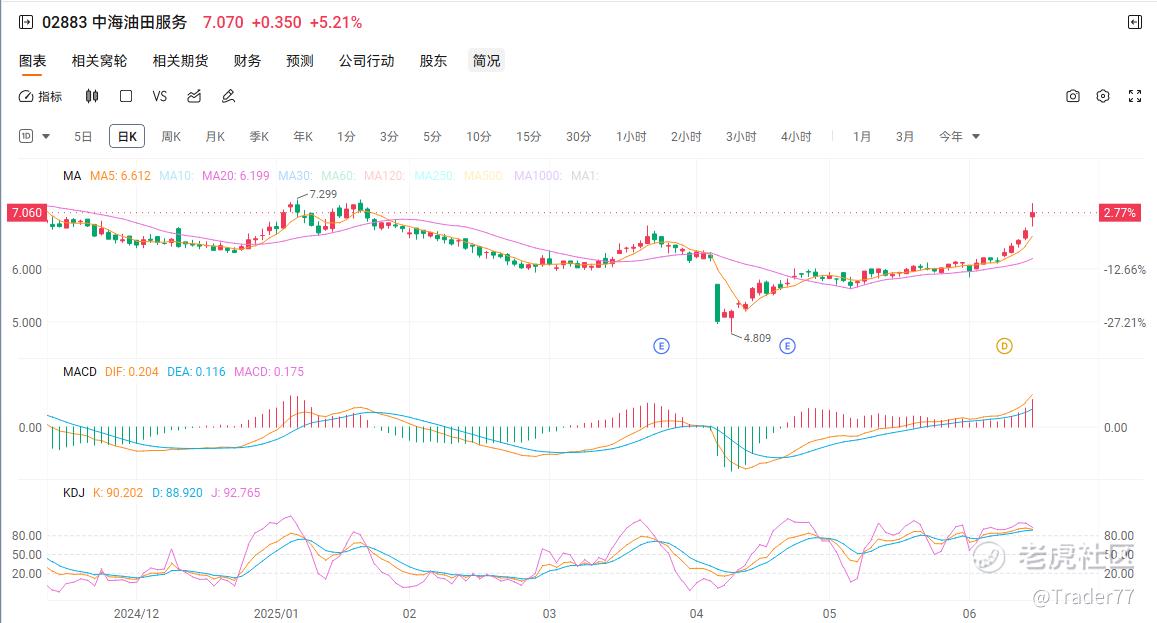Select the 5日 timeframe
The height and width of the screenshot is (623, 1157).
[83, 137]
